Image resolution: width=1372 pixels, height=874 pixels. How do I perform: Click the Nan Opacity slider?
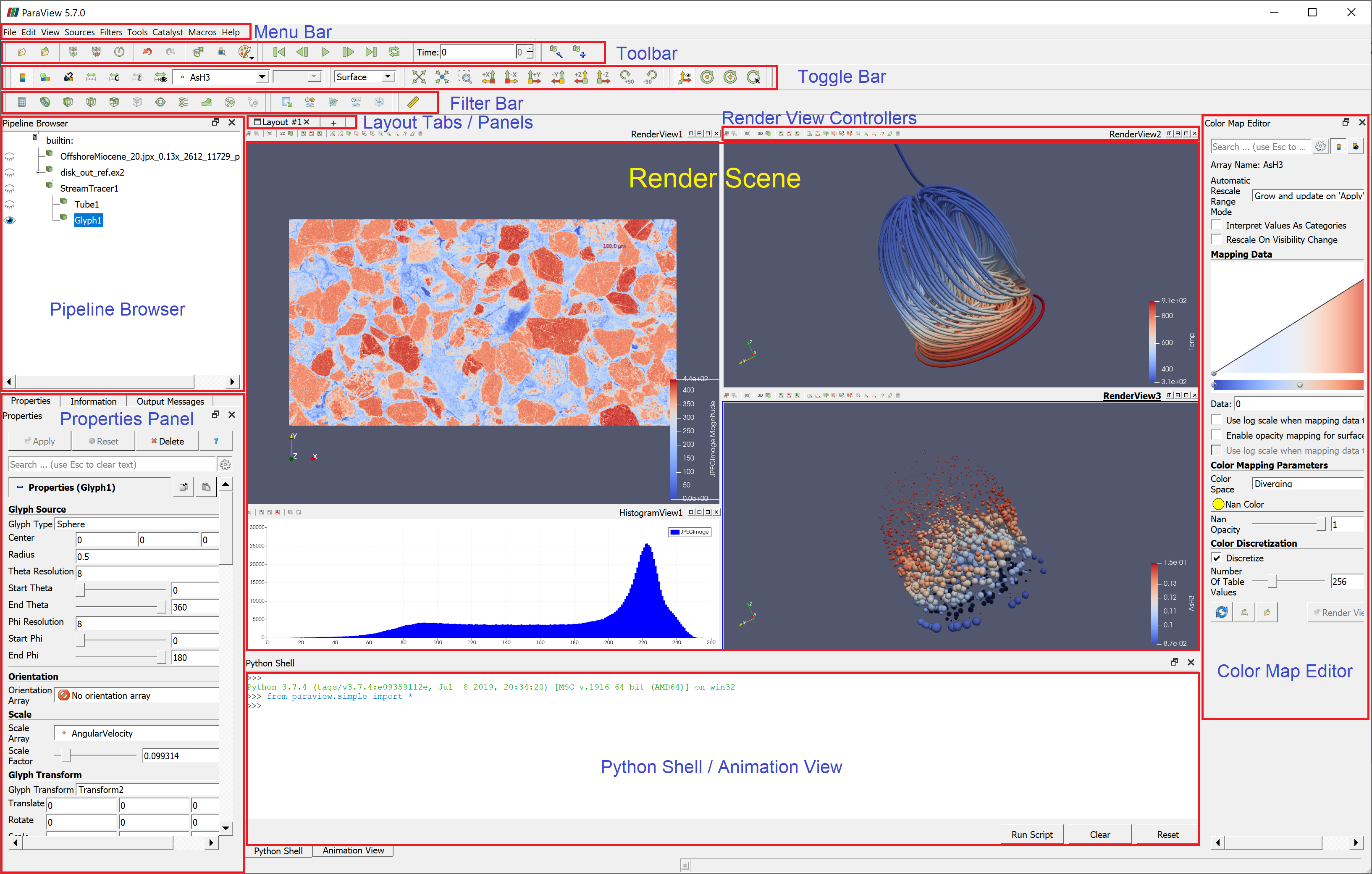coord(1288,524)
